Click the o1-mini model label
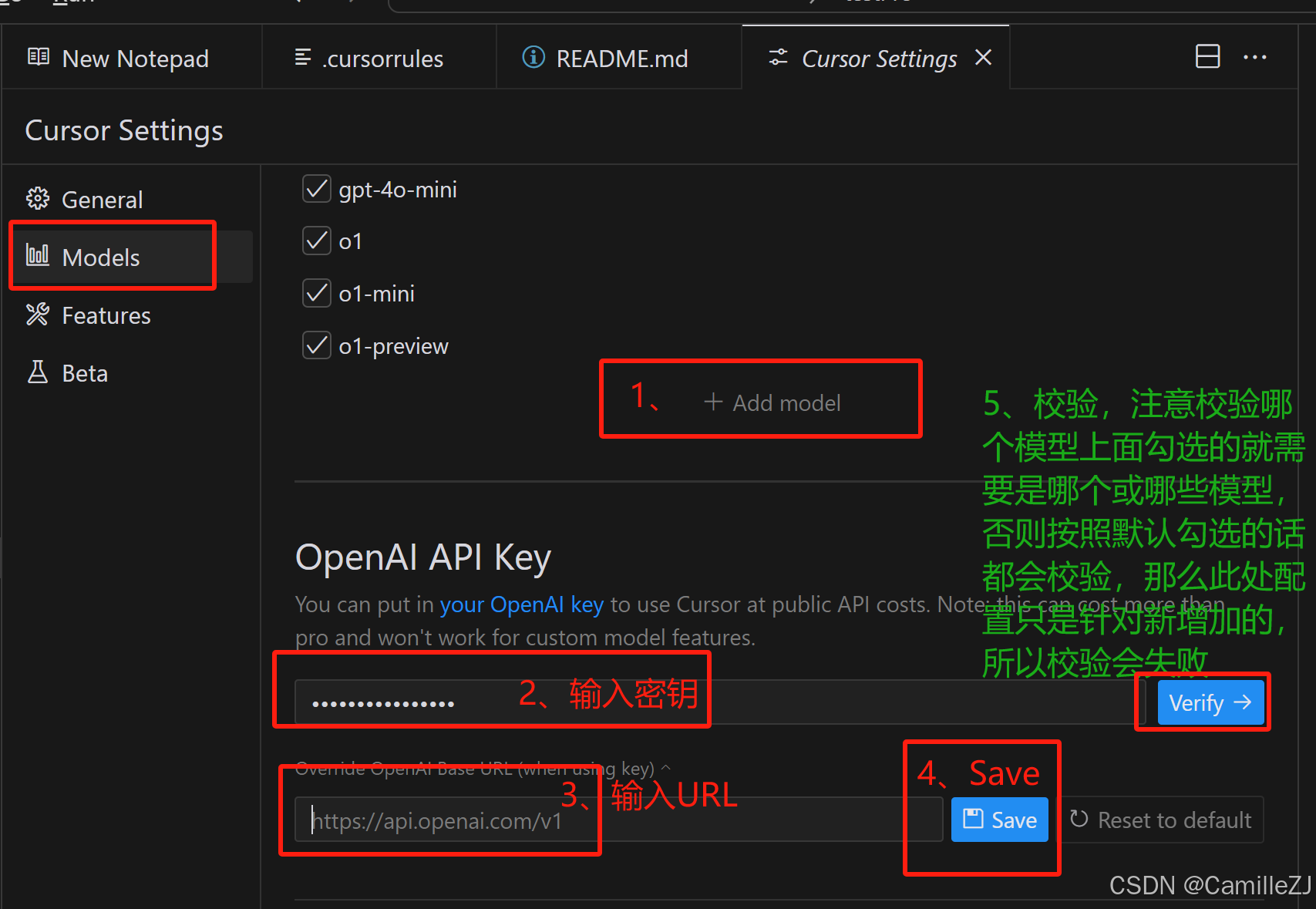Viewport: 1316px width, 909px height. tap(376, 294)
